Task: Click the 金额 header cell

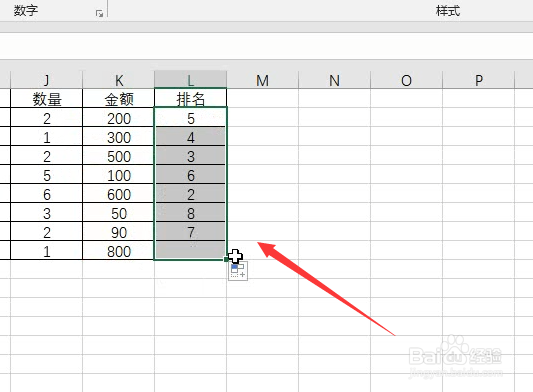Action: 119,99
